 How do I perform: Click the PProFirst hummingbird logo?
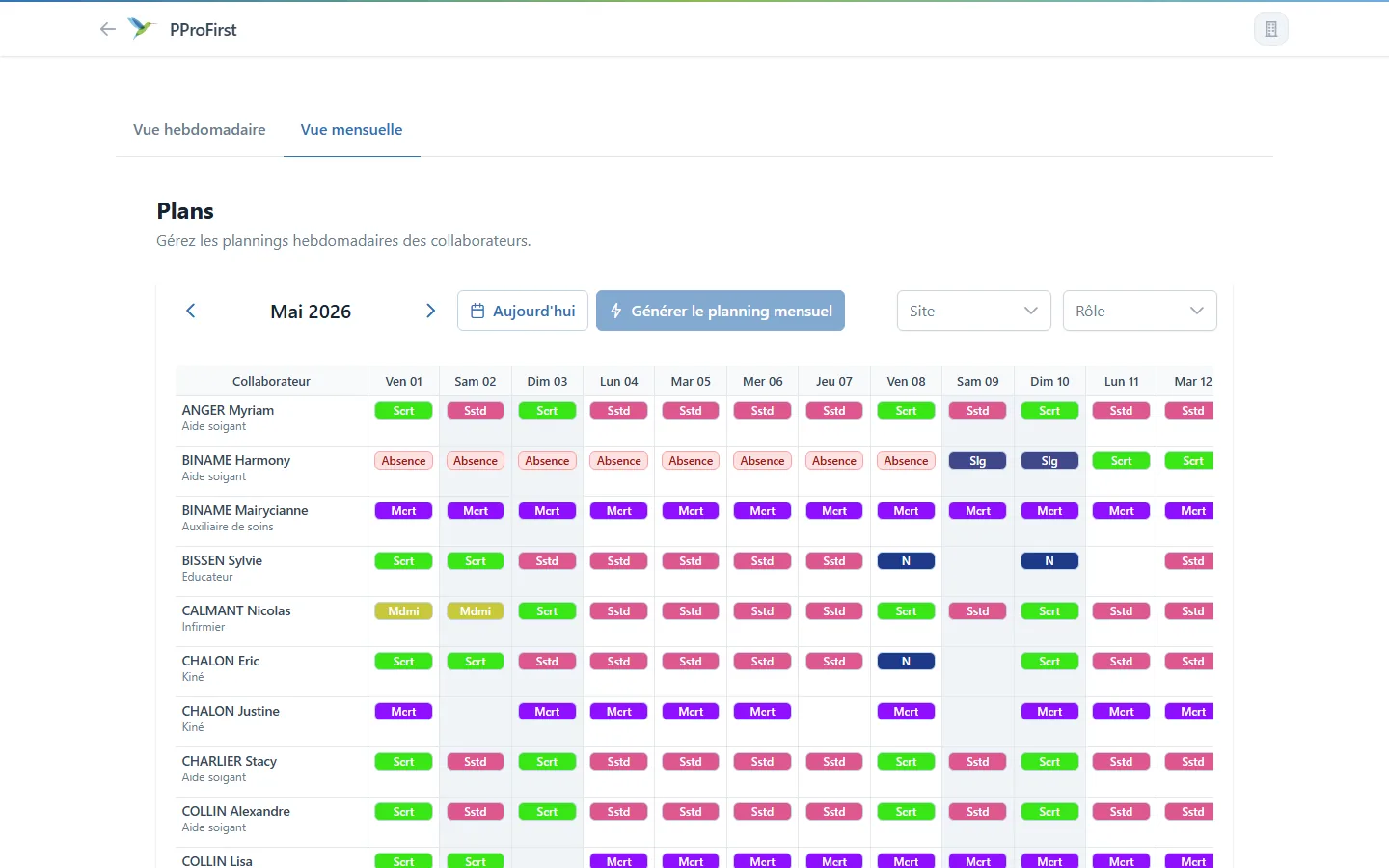tap(142, 29)
